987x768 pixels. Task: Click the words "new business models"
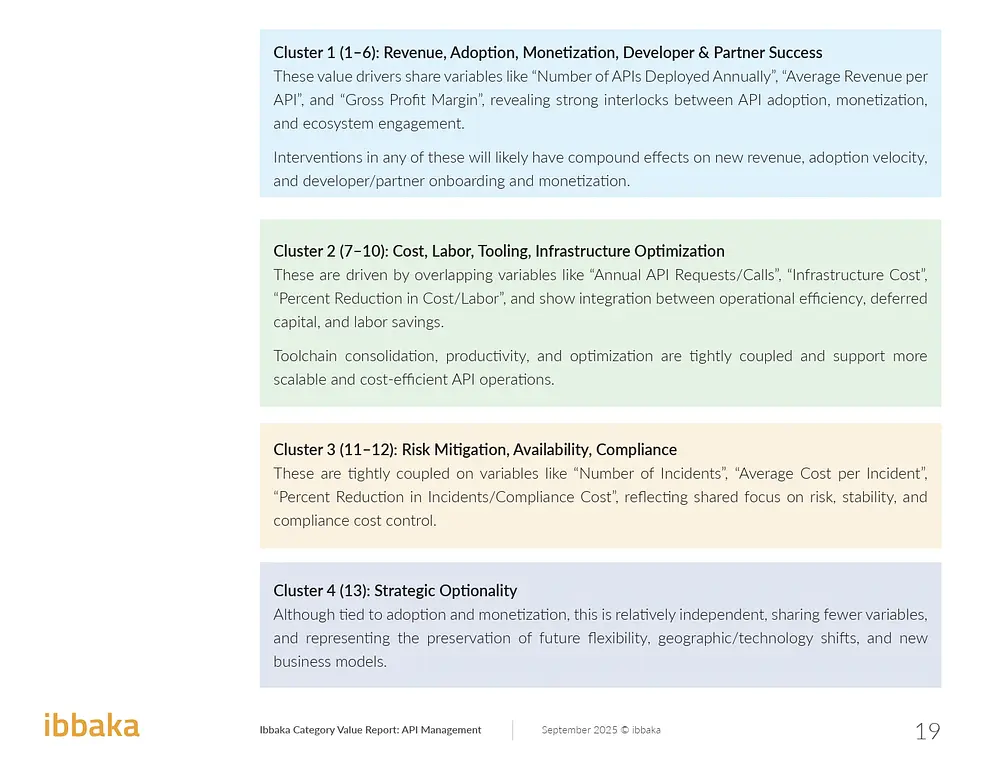coord(330,662)
